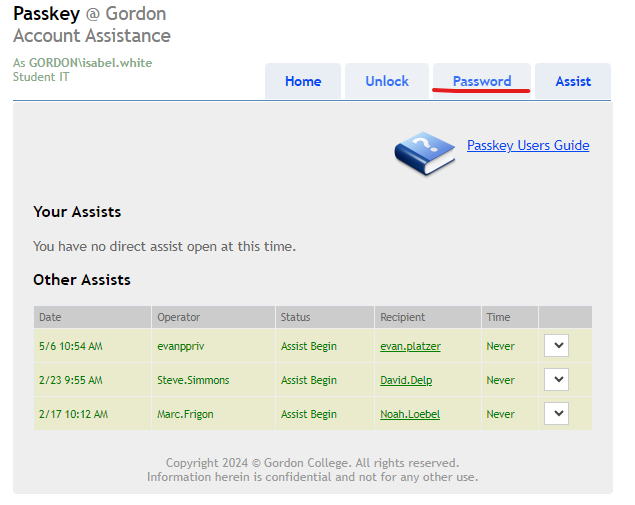Image resolution: width=635 pixels, height=505 pixels.
Task: Open recipient evan.platzer link
Action: coord(410,346)
